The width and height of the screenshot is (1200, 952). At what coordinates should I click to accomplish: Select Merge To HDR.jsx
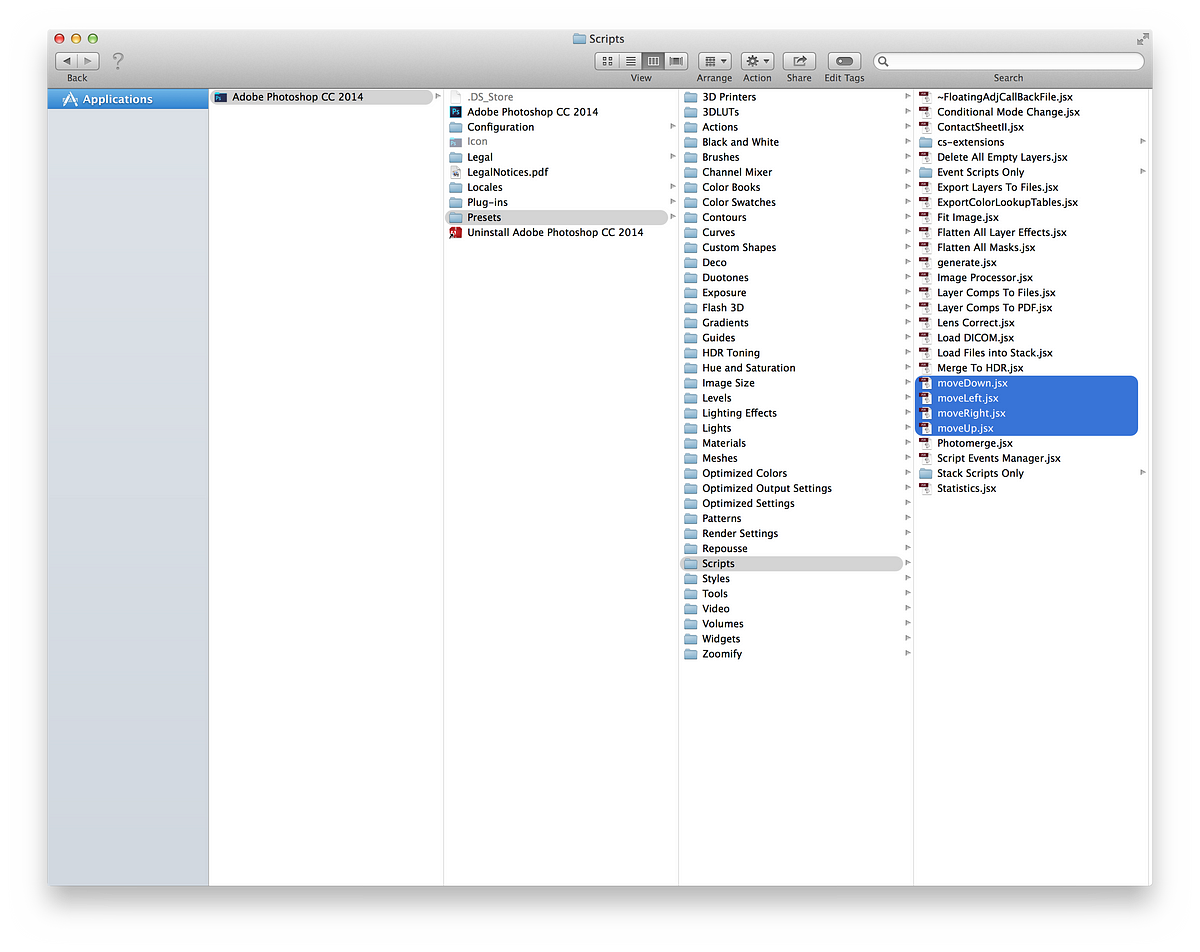click(980, 368)
